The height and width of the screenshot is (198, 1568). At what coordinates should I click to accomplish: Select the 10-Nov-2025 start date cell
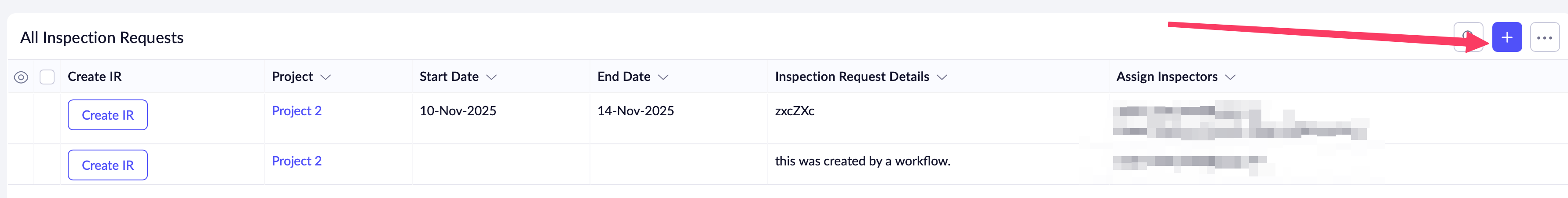pos(458,111)
